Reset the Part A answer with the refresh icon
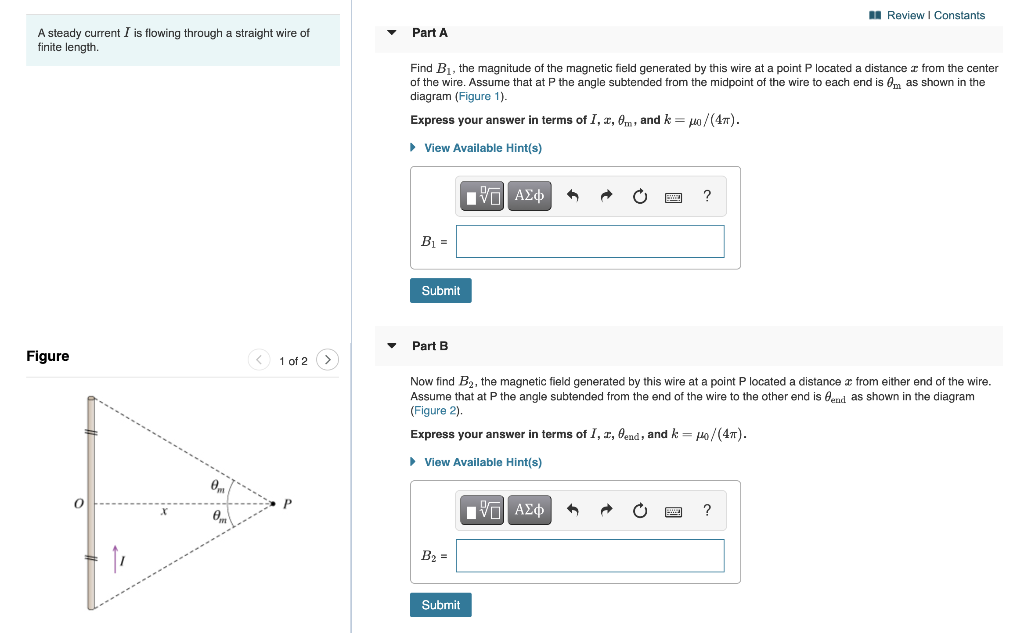1024x633 pixels. click(x=640, y=196)
